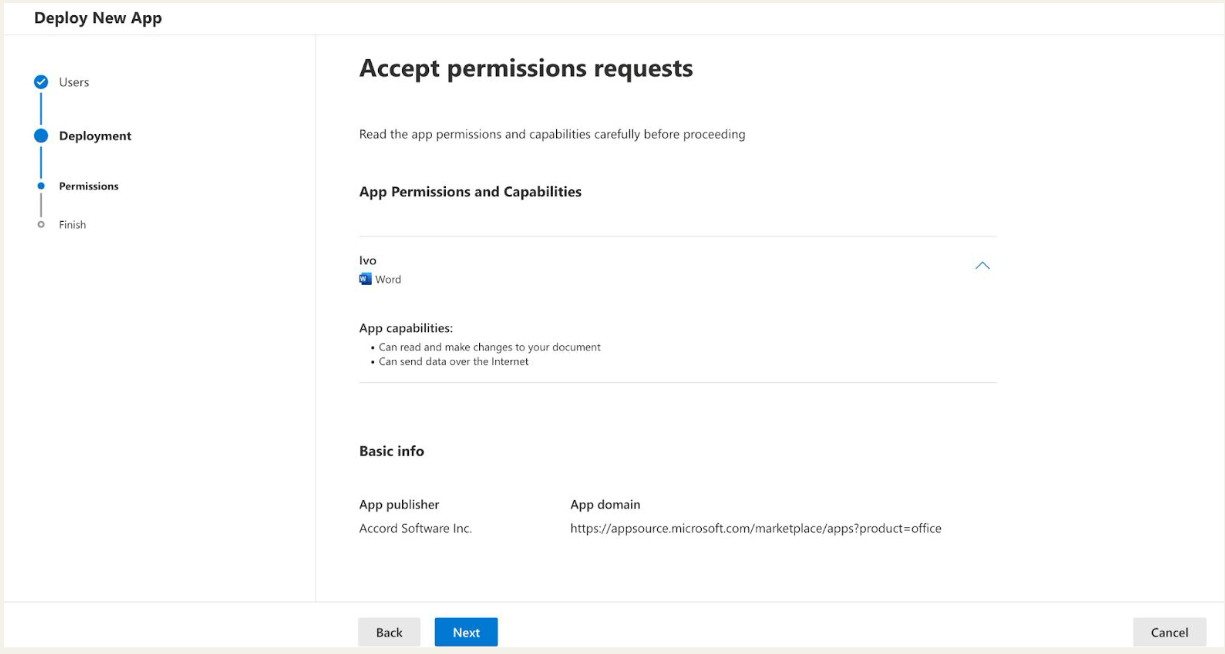This screenshot has width=1225, height=654.
Task: Click the Users step checkmark icon
Action: click(40, 82)
